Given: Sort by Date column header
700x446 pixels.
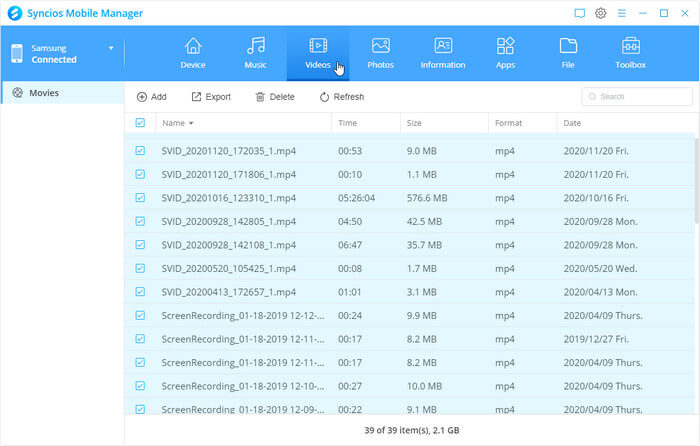Looking at the screenshot, I should click(x=572, y=123).
